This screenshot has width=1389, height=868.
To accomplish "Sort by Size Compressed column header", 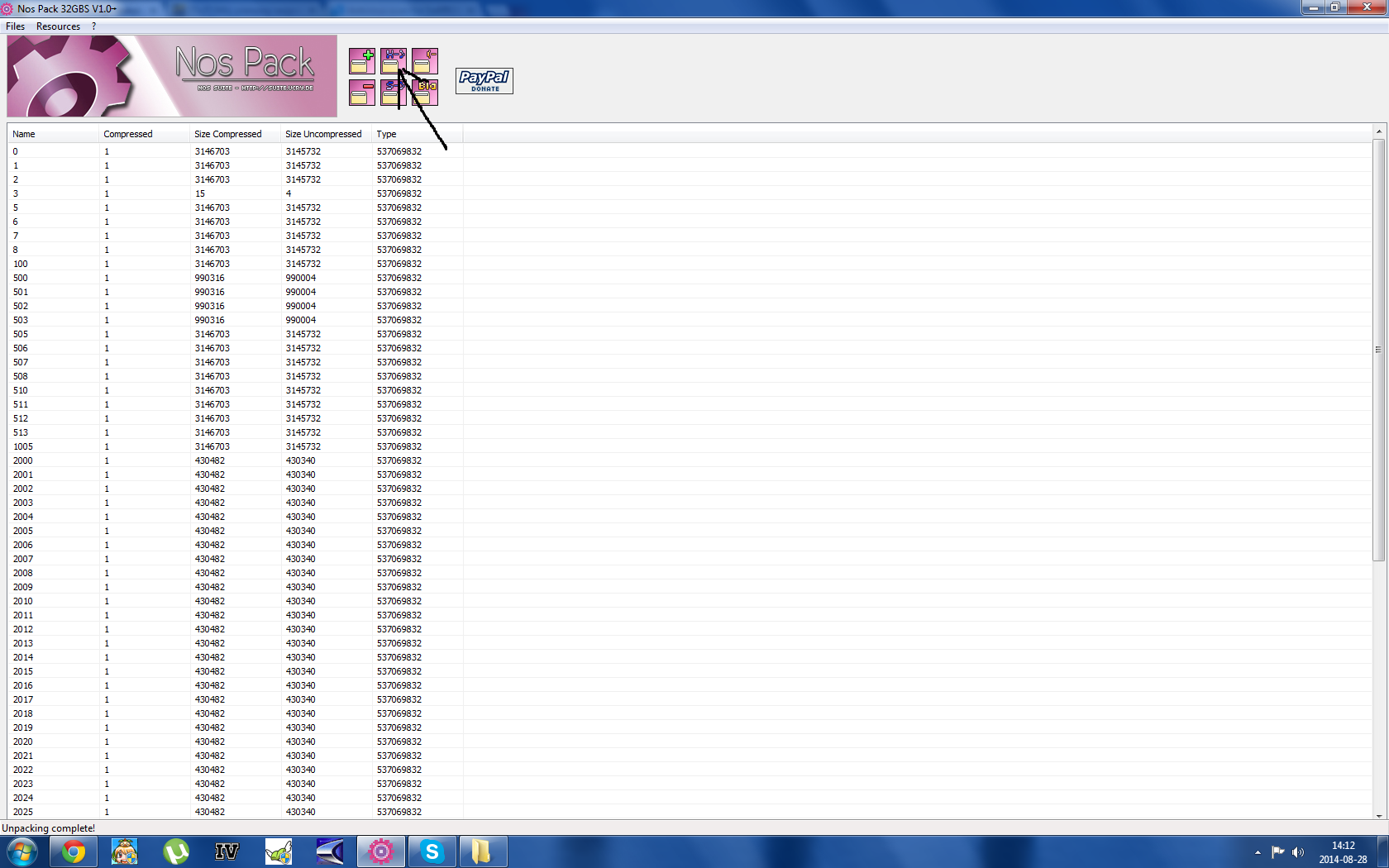I will click(235, 134).
